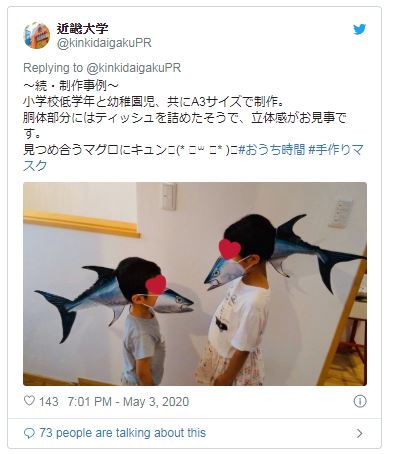The height and width of the screenshot is (454, 405).
Task: Click the Replying to label text
Action: (x=53, y=68)
